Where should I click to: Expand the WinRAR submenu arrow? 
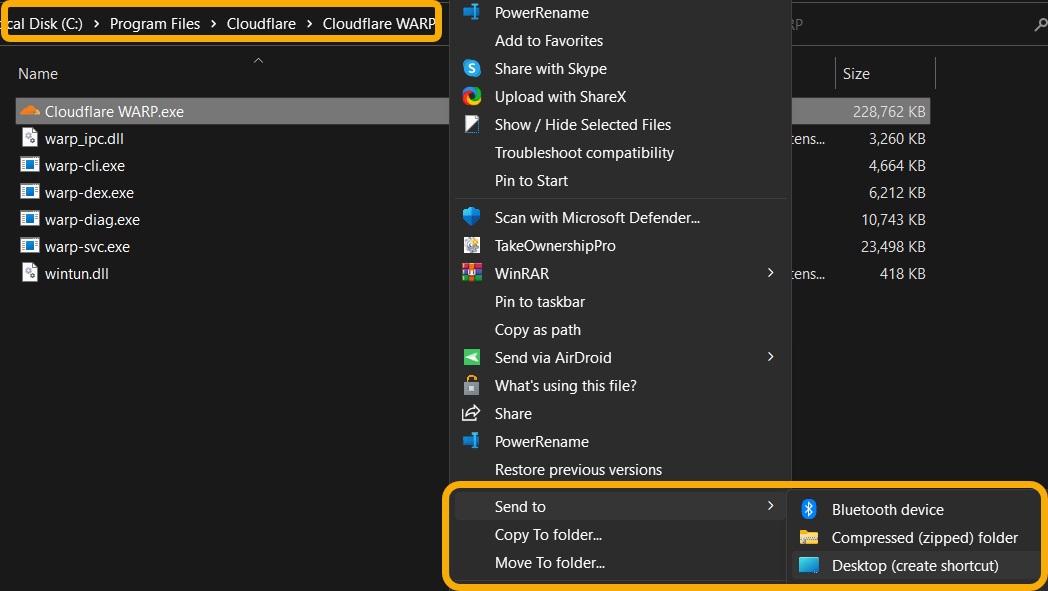point(770,273)
